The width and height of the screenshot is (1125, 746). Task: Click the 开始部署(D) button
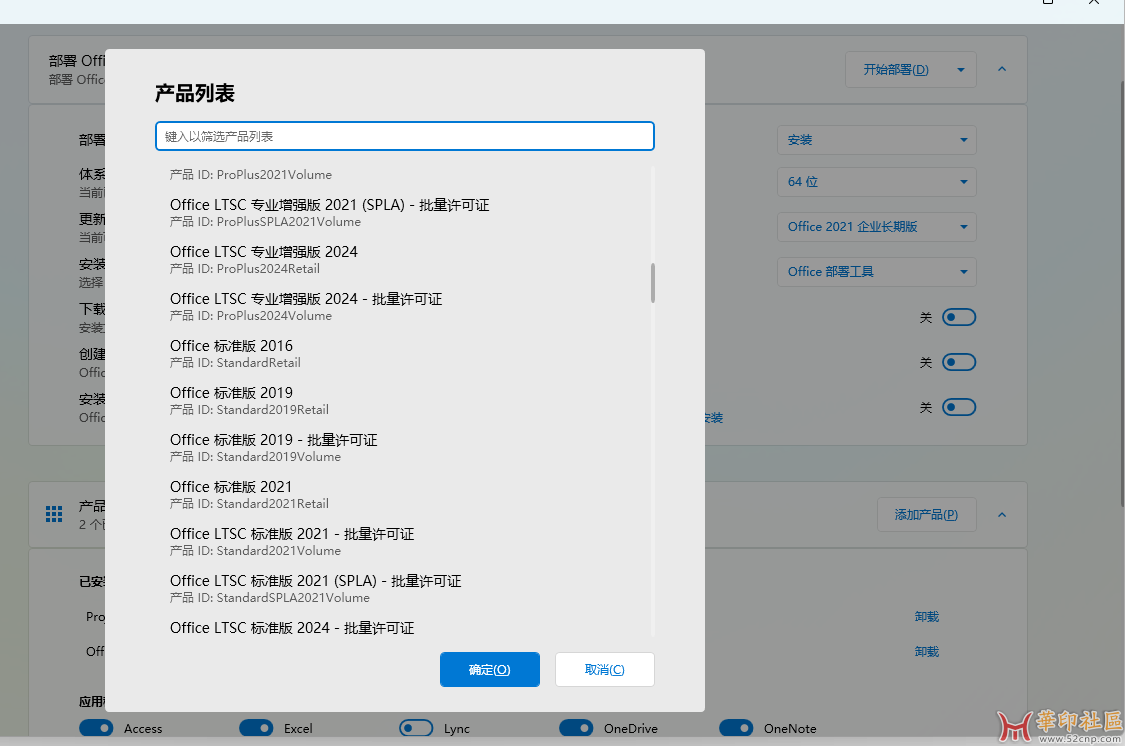[x=896, y=70]
